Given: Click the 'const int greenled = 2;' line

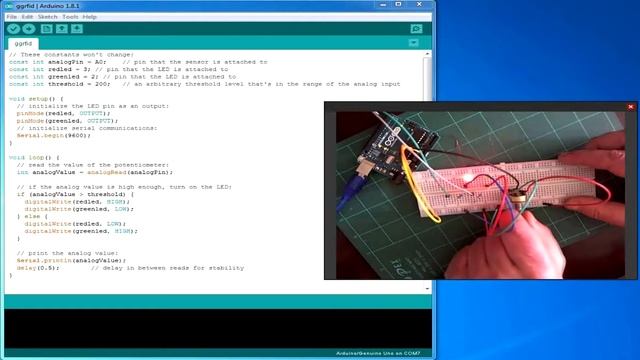Looking at the screenshot, I should pos(54,77).
